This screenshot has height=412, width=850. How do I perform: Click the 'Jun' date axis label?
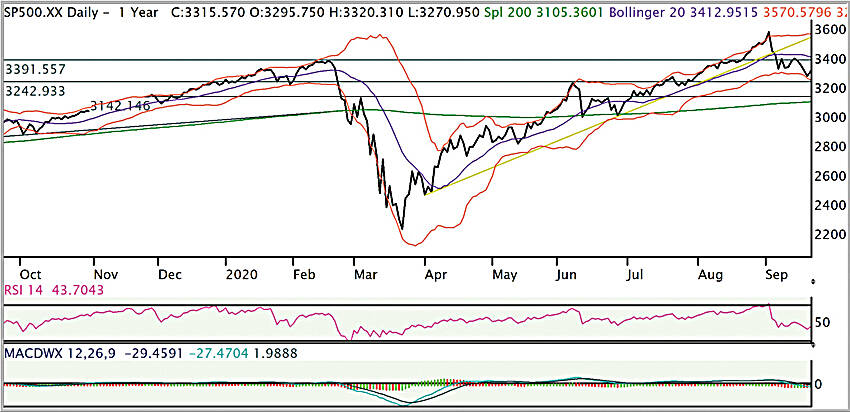[x=568, y=275]
